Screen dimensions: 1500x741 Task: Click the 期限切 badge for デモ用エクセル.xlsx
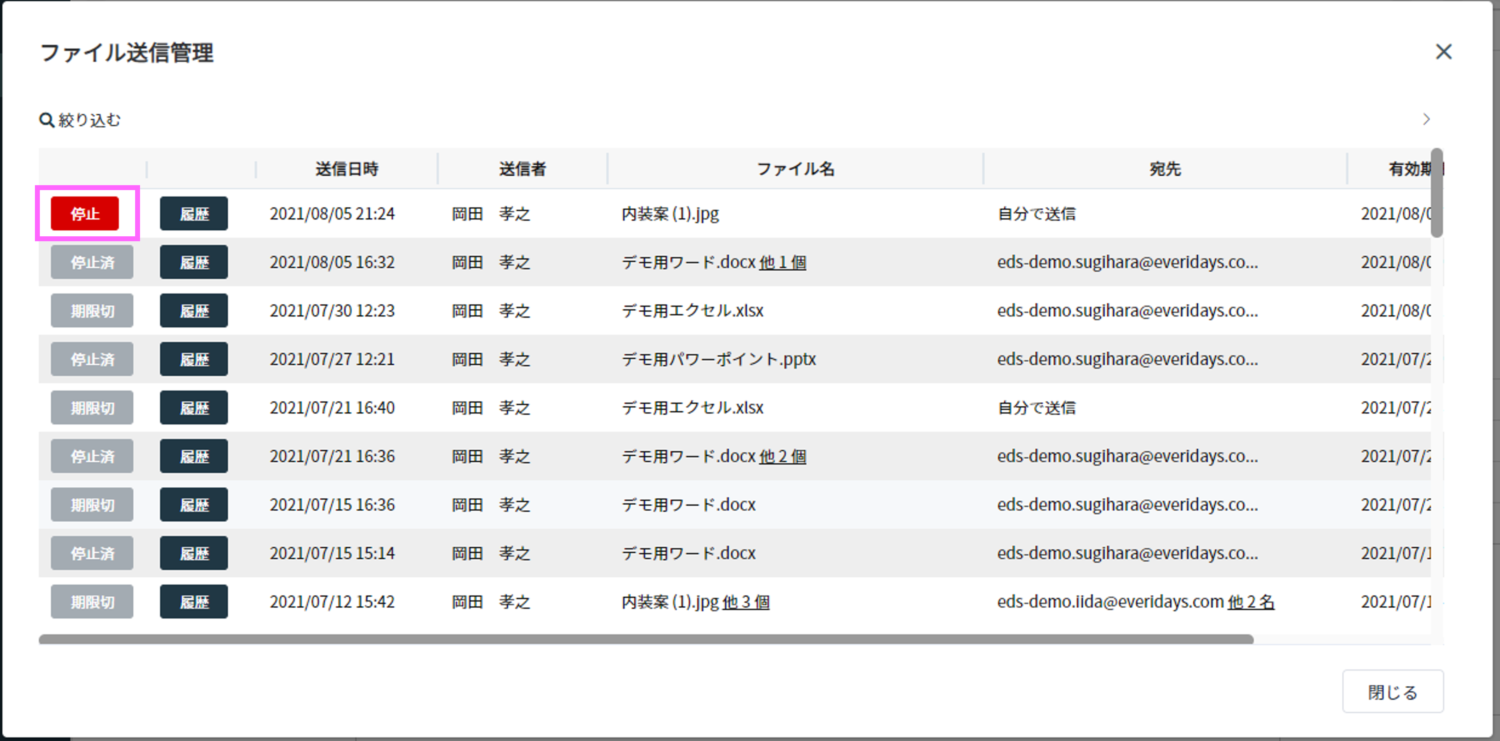(91, 310)
